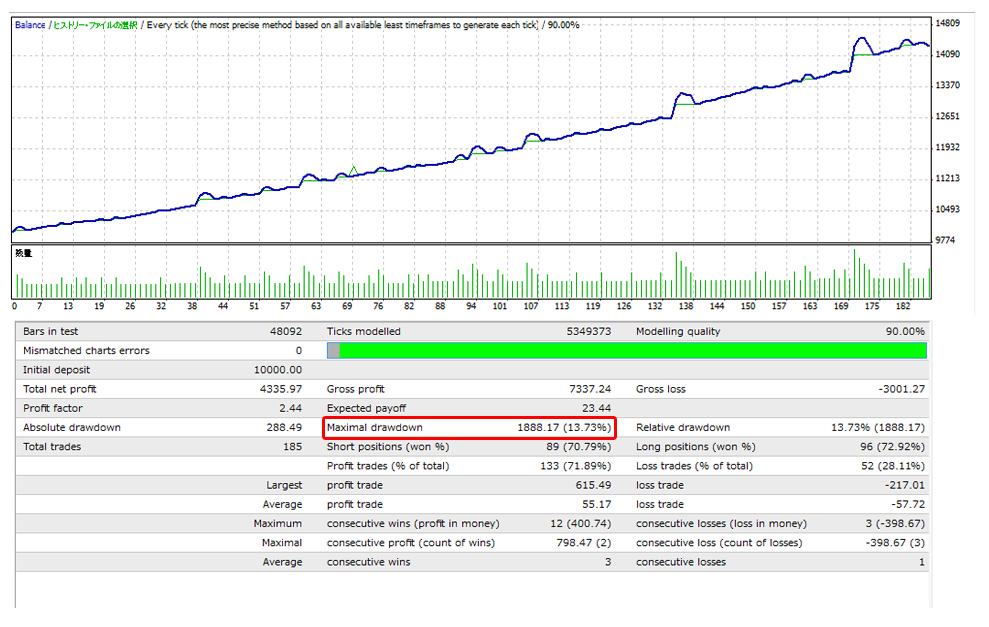This screenshot has width=989, height=627.
Task: Select Maximal drawdown value 1888.17 (13.73%)
Action: point(564,427)
